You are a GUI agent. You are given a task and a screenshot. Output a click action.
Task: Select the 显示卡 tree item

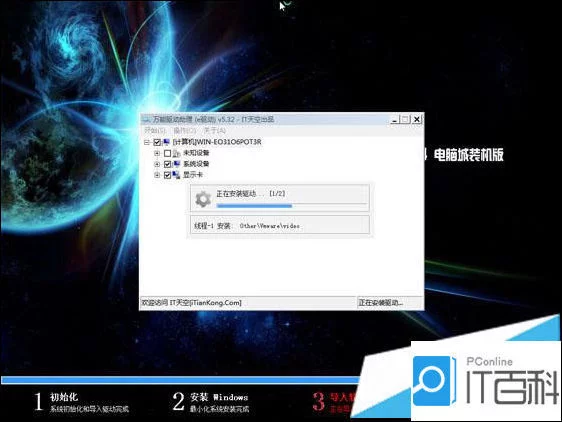click(x=193, y=175)
